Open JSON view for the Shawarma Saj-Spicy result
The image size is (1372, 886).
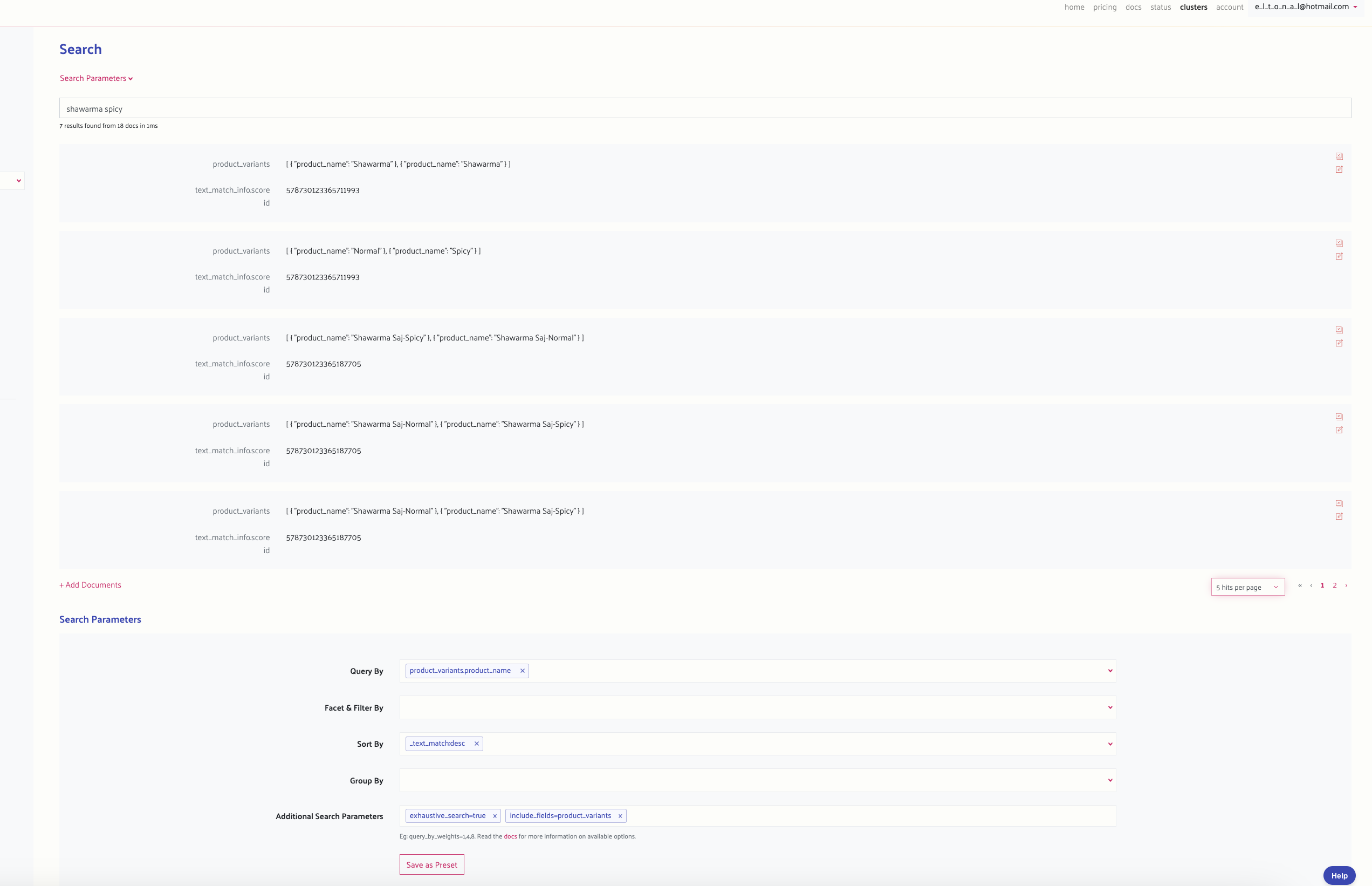[x=1339, y=330]
